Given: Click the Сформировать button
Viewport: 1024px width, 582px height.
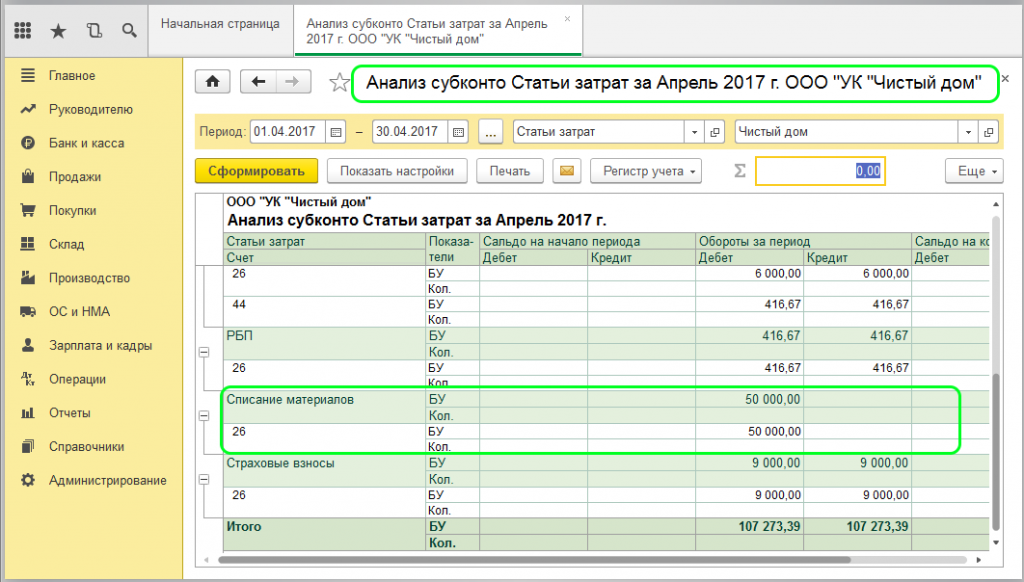Looking at the screenshot, I should tap(256, 171).
